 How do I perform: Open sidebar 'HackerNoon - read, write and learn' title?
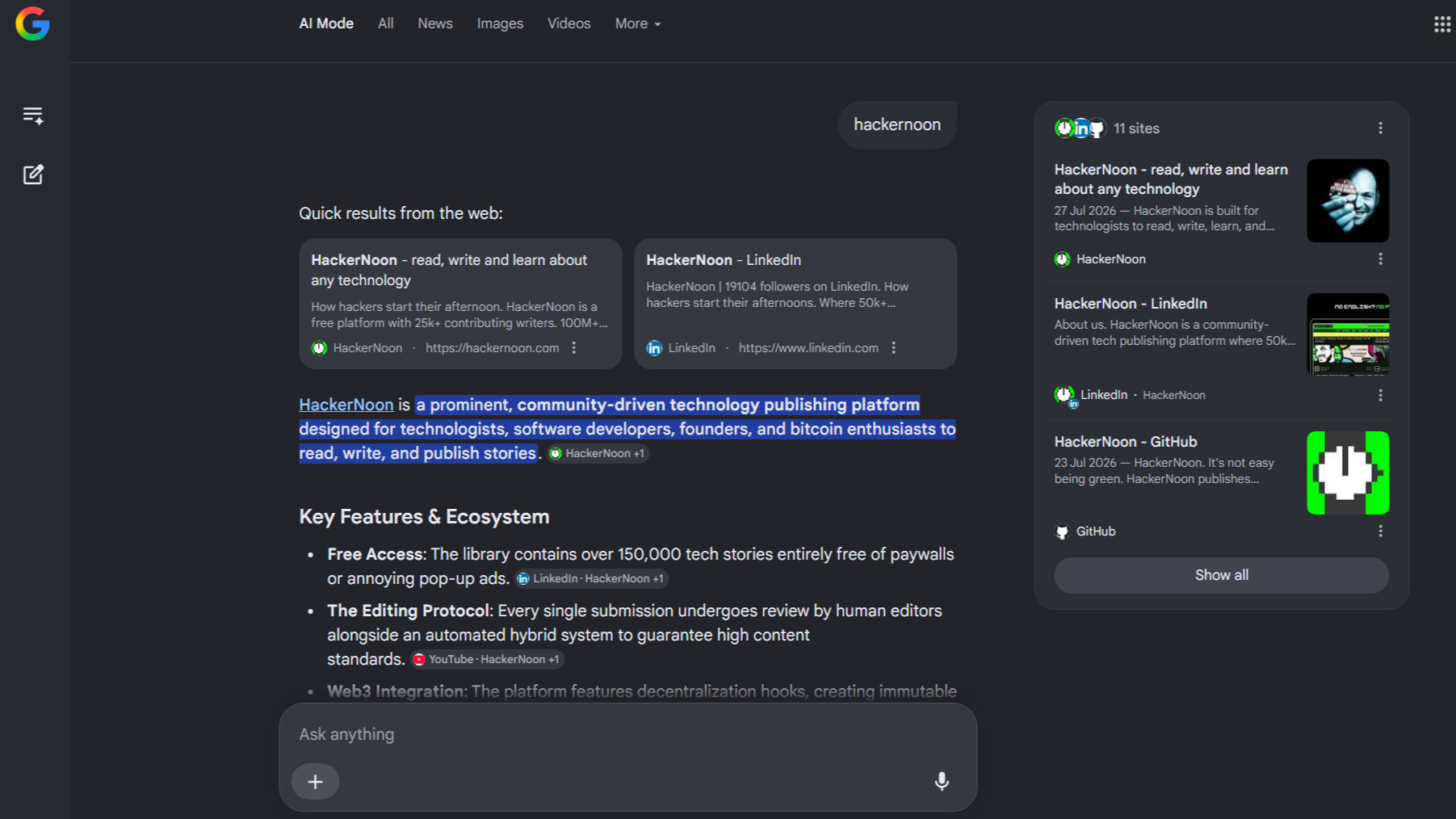[1171, 179]
